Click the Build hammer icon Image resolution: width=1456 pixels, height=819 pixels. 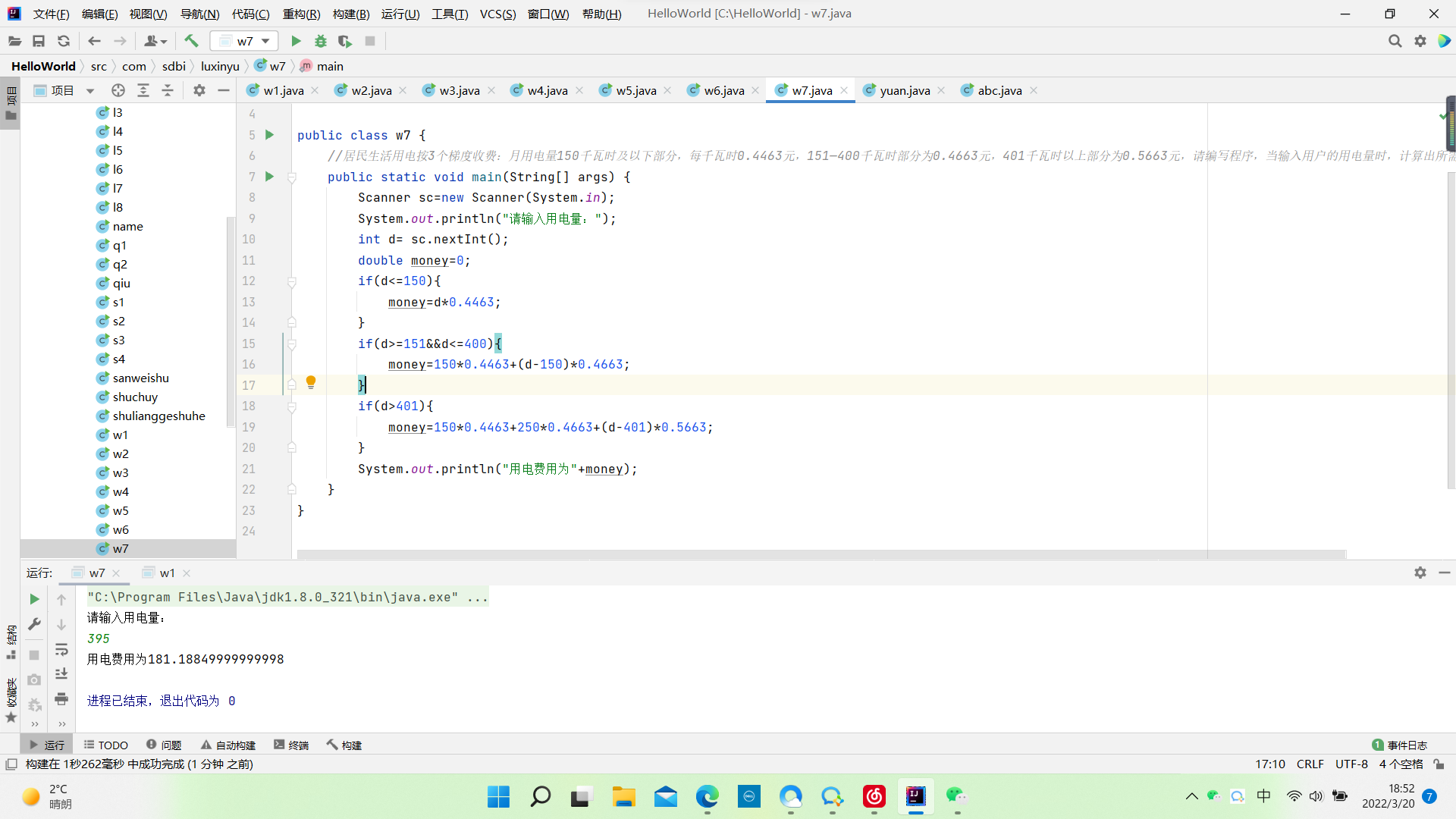[x=191, y=41]
